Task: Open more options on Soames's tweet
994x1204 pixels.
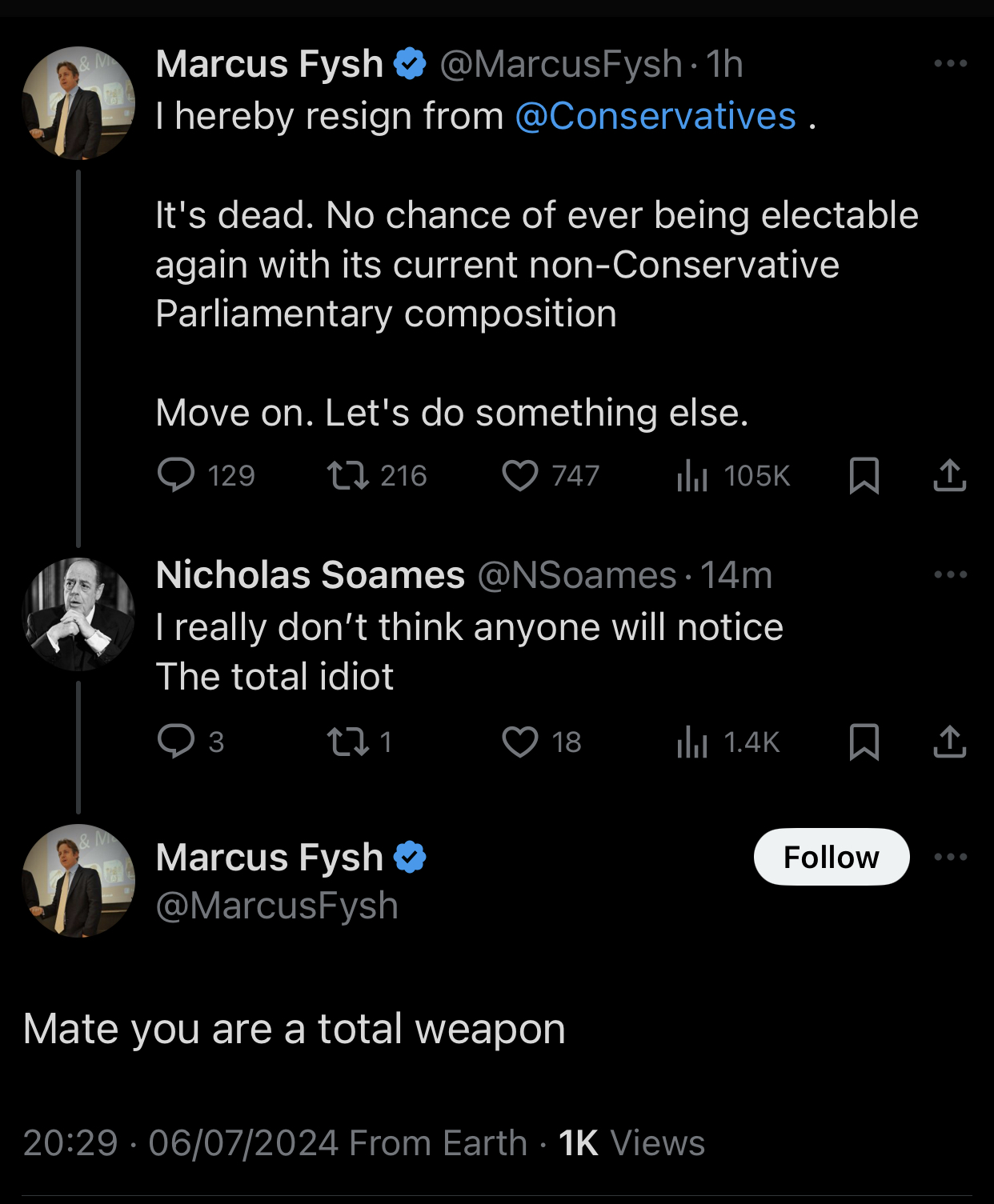Action: (950, 574)
